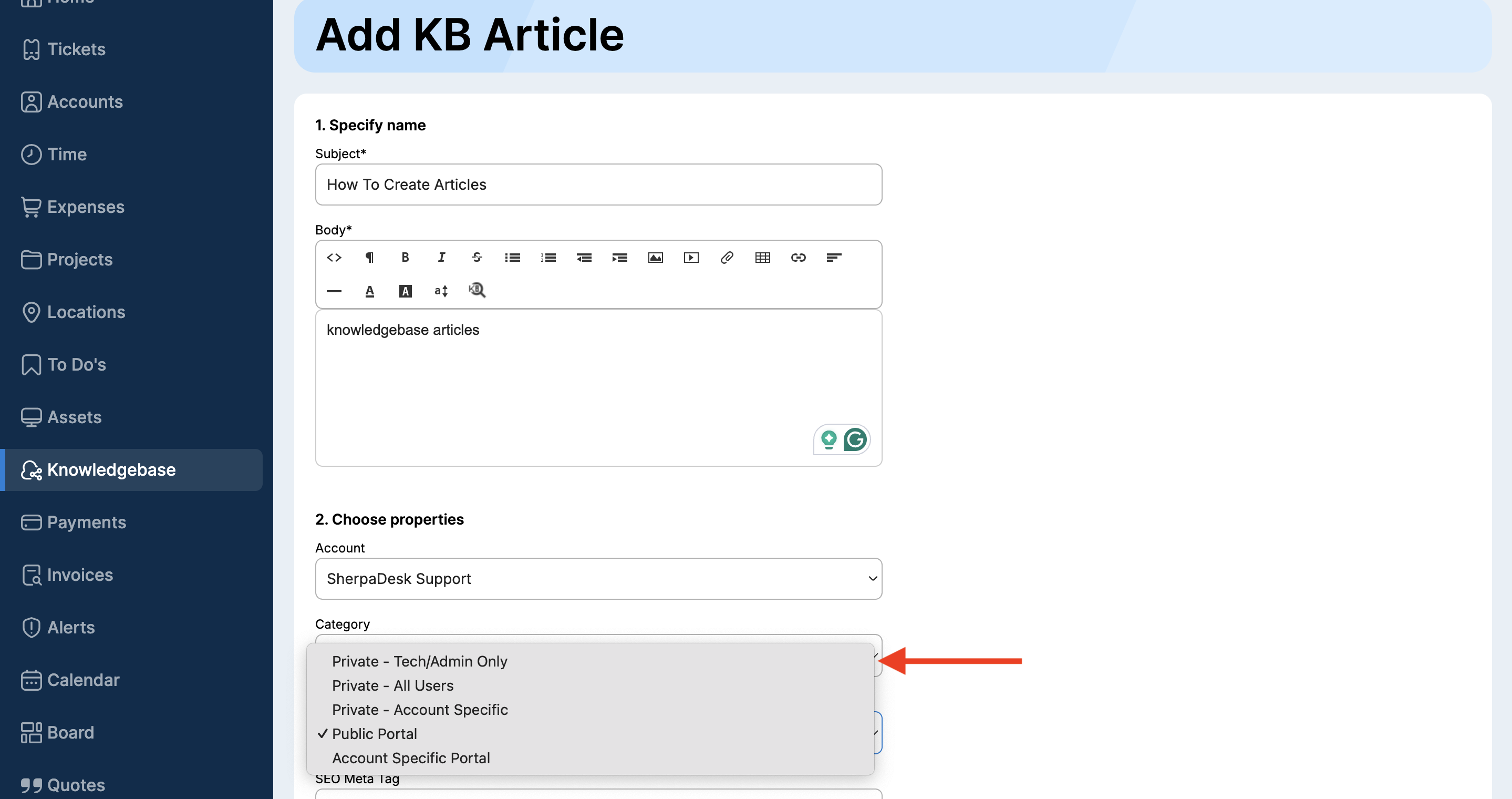Open the text background color tool

point(405,291)
